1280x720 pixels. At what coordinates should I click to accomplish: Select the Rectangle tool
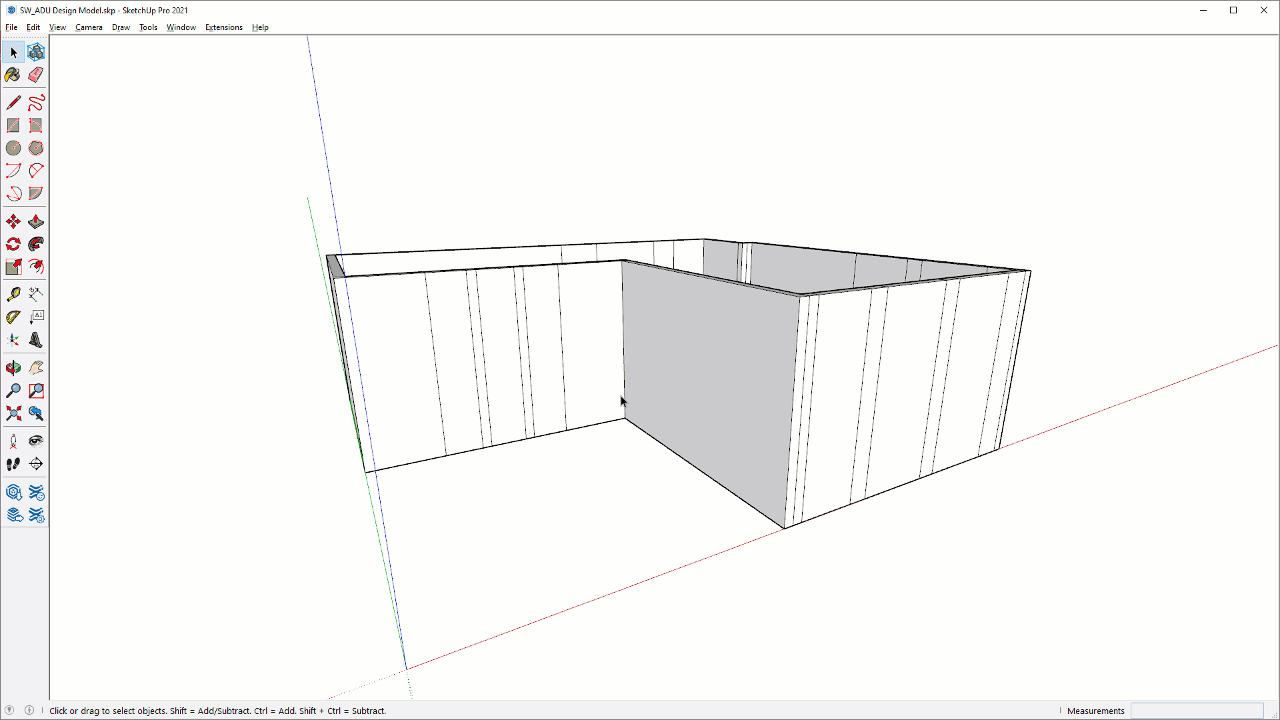tap(13, 125)
